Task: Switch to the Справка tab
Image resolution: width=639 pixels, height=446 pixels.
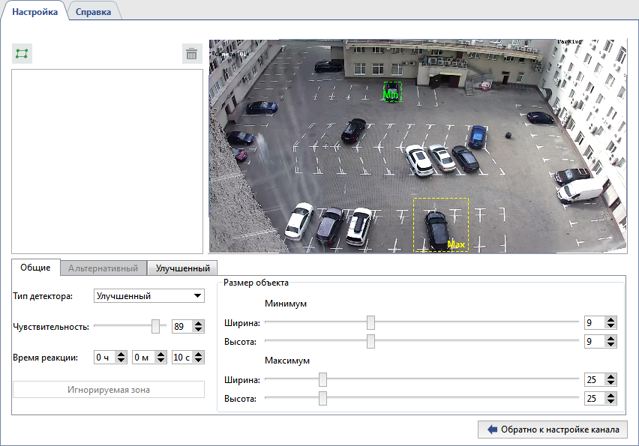Action: pos(93,12)
